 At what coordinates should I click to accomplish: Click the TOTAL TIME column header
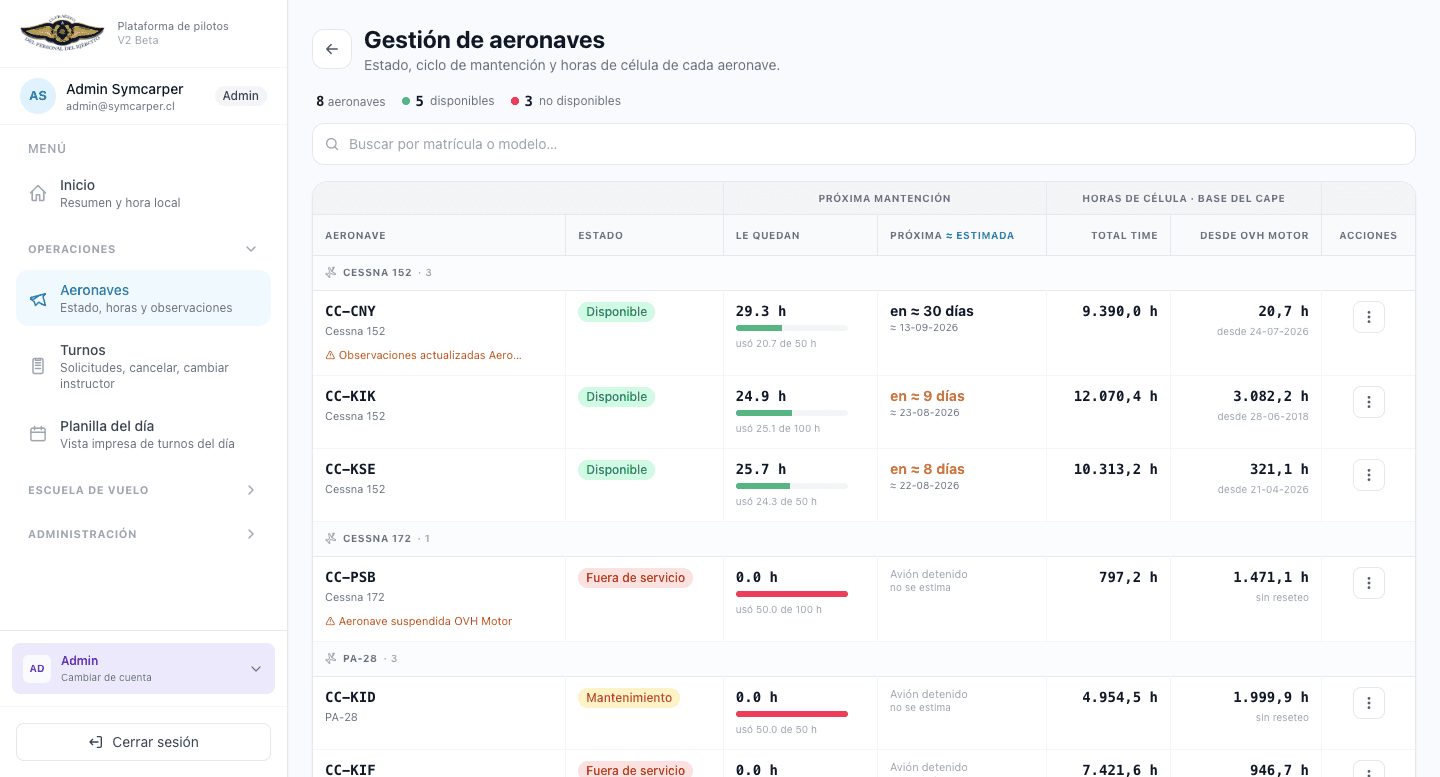[1125, 236]
